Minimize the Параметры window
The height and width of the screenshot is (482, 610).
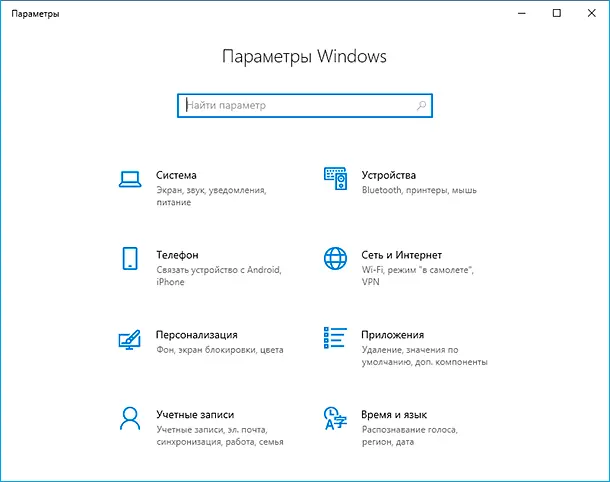click(522, 13)
